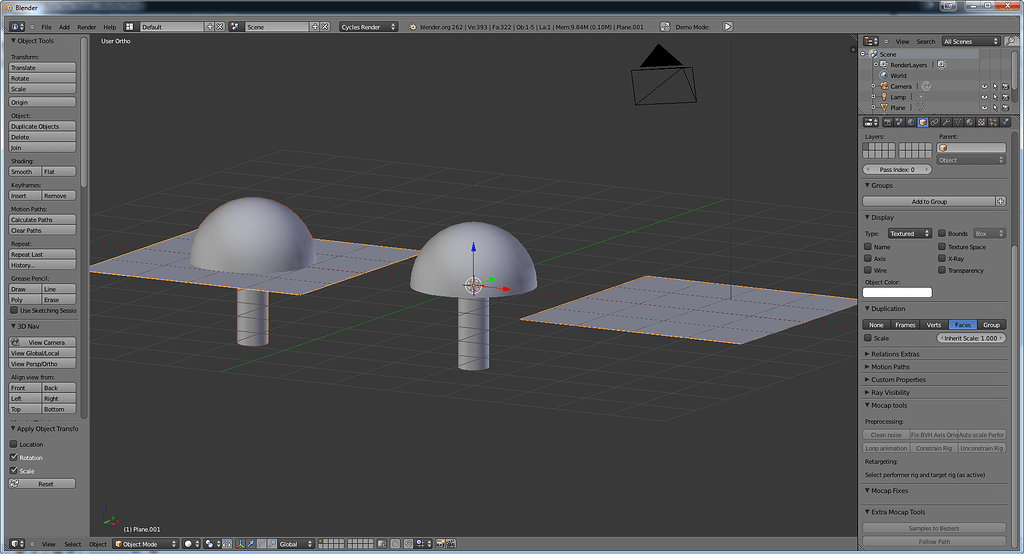Open the Modifiers tab (wrench icon)
1024x554 pixels.
tap(946, 122)
